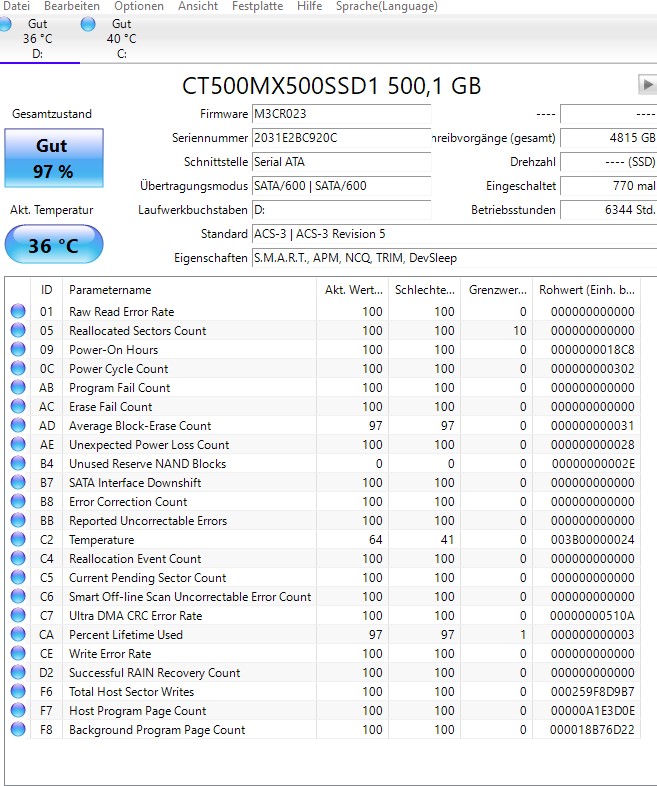Open the Hilfe menu
This screenshot has width=657, height=786.
coord(309,6)
